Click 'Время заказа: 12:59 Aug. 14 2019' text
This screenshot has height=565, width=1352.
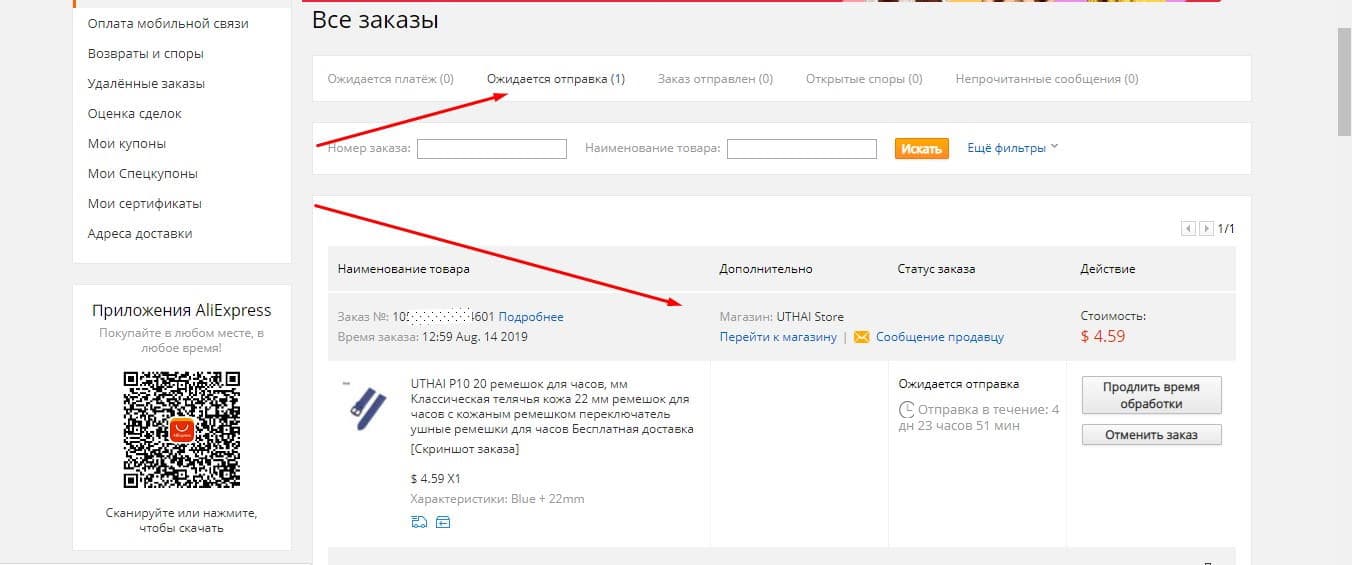(433, 337)
